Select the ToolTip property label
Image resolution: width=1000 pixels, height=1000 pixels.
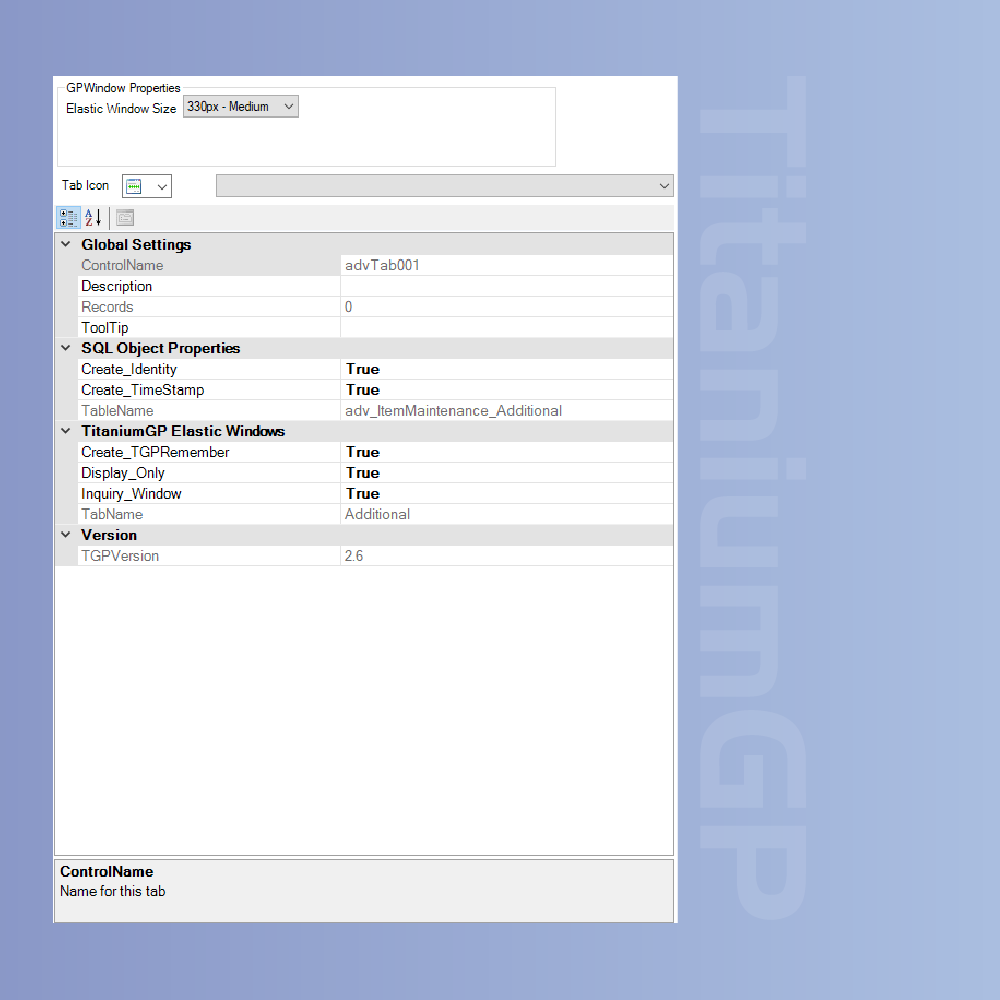pos(105,328)
